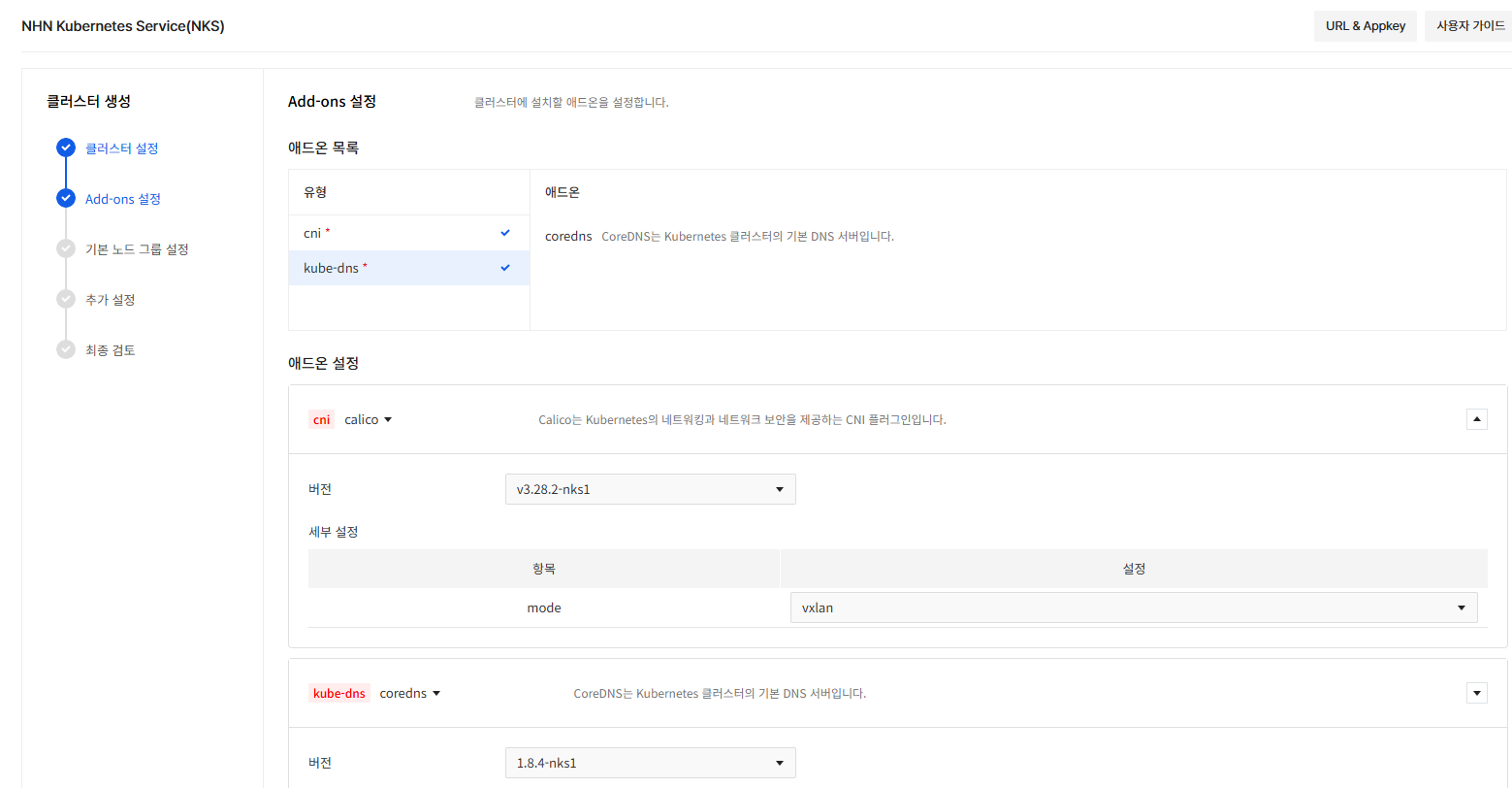
Task: Open the v3.28.2-nks1 version dropdown
Action: coord(650,489)
